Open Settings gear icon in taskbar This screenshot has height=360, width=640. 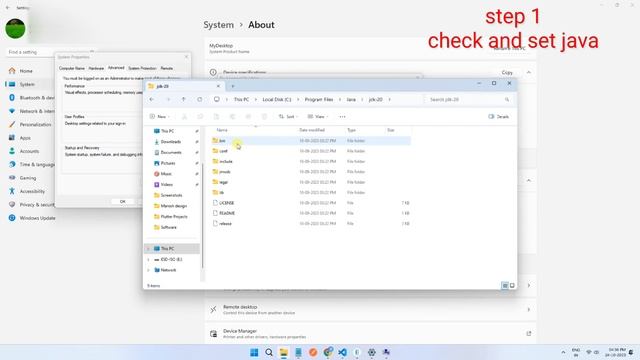pos(371,352)
